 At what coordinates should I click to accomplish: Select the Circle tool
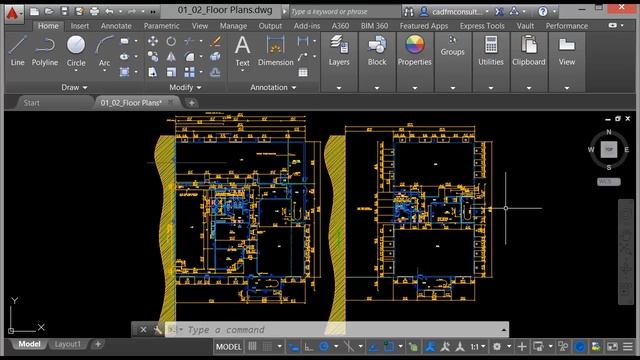point(76,51)
